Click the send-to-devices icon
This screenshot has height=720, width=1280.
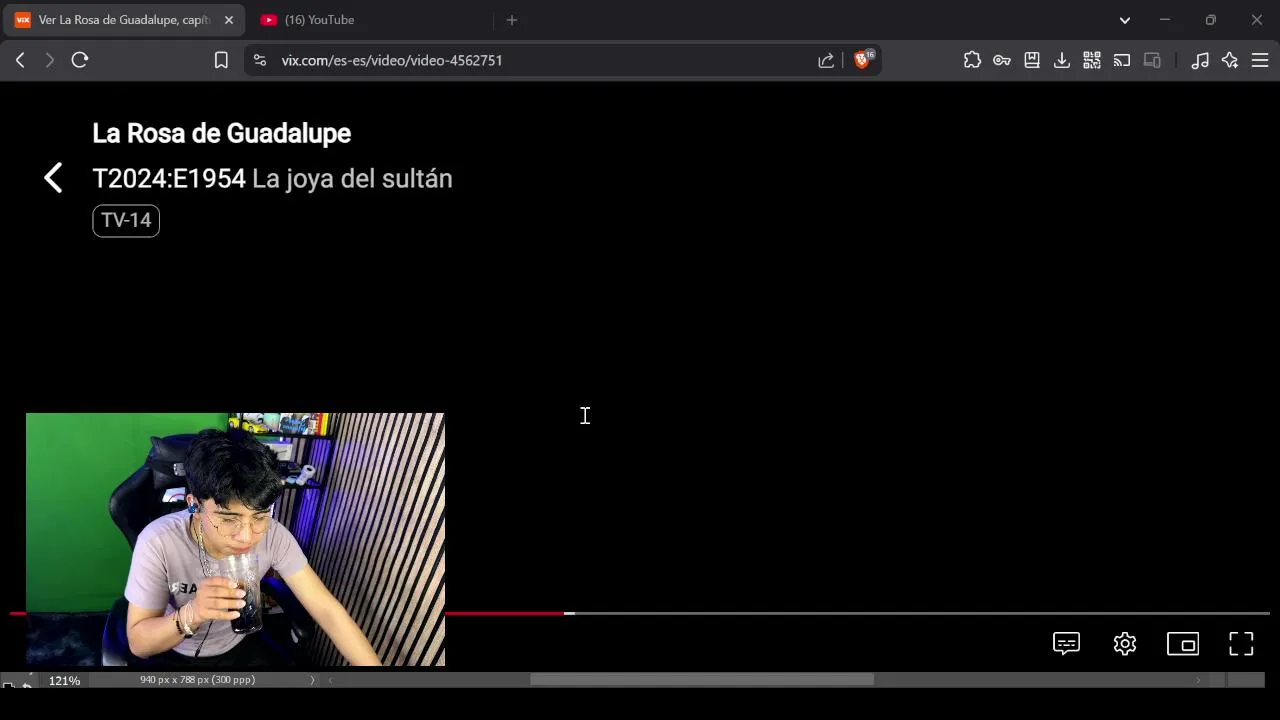point(1152,60)
